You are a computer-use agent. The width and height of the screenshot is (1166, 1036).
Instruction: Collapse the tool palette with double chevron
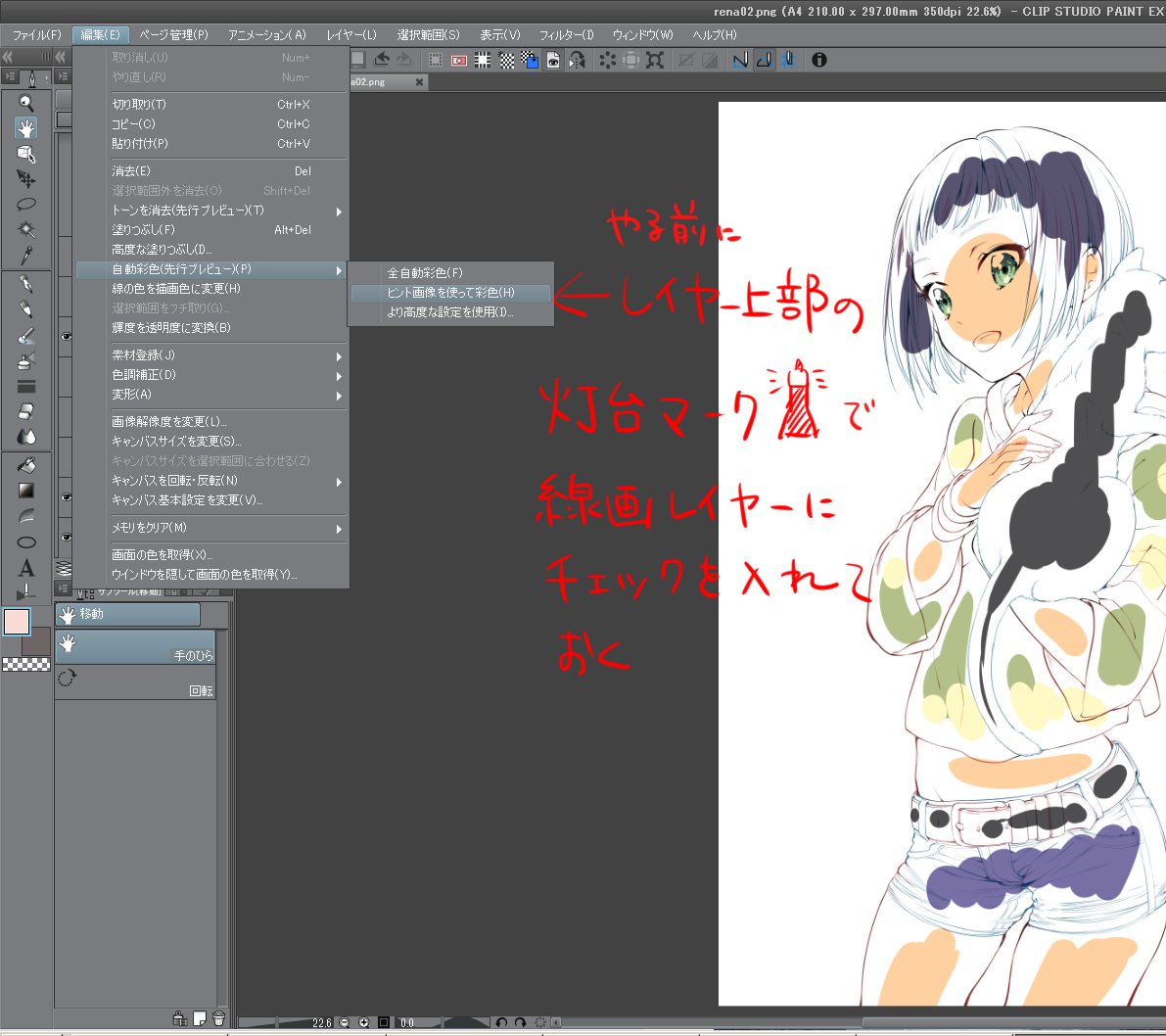pyautogui.click(x=7, y=57)
